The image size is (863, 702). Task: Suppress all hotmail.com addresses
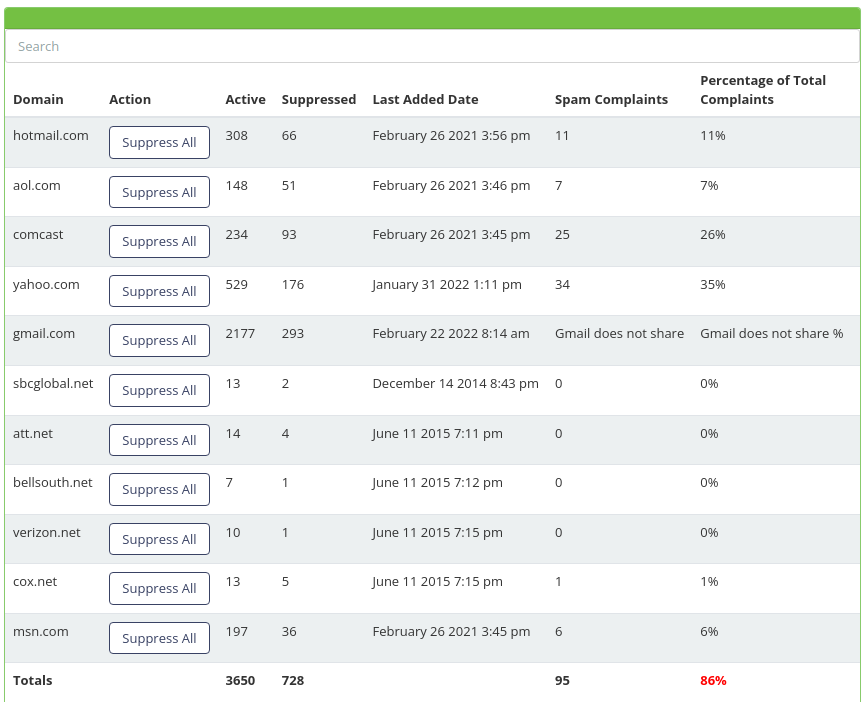(159, 143)
